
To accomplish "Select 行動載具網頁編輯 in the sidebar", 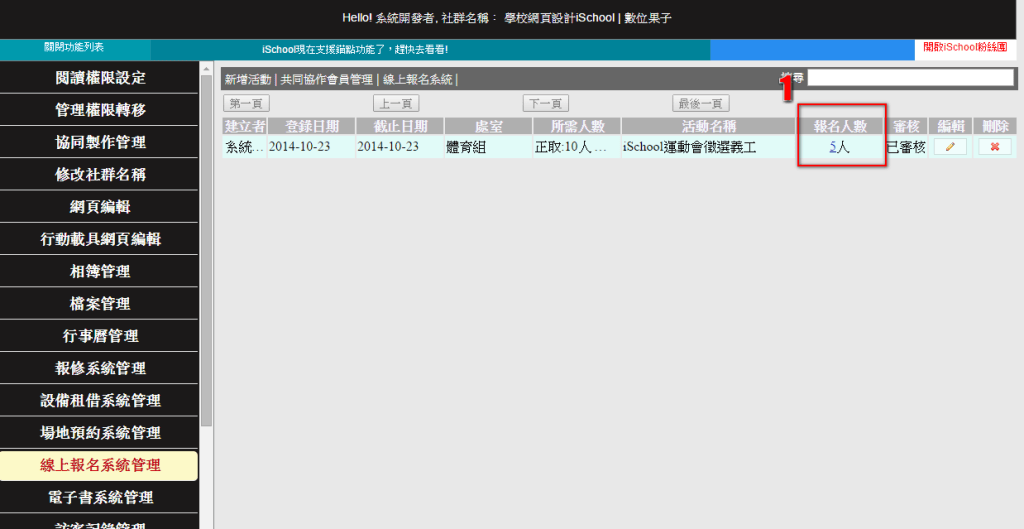I will point(100,239).
